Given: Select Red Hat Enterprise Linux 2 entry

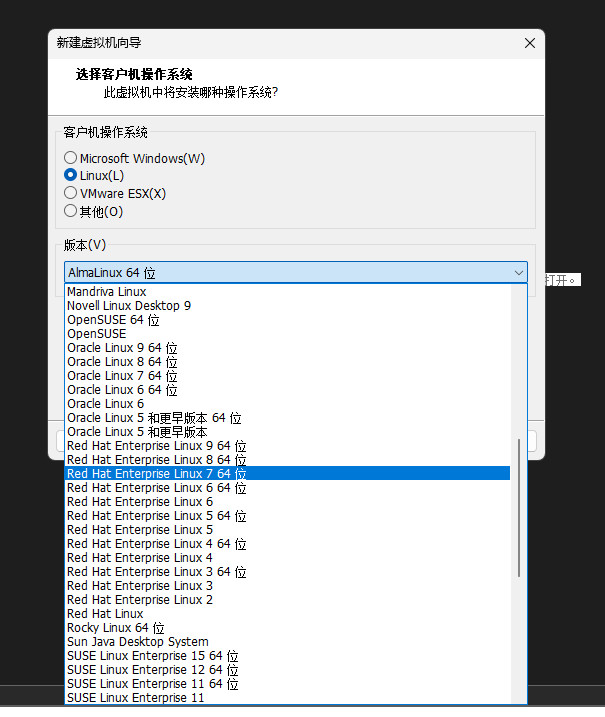Looking at the screenshot, I should [139, 600].
